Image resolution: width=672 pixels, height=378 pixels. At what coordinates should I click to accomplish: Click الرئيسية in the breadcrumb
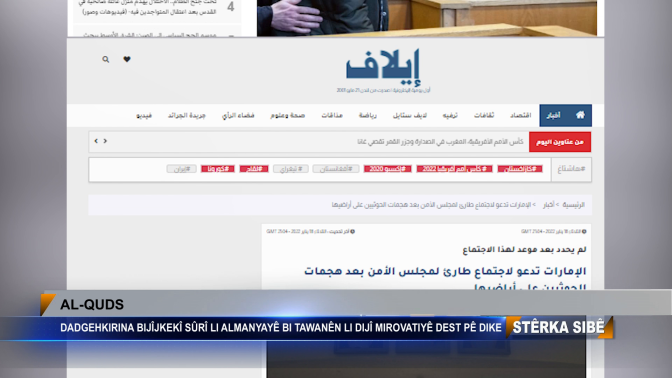pyautogui.click(x=573, y=205)
